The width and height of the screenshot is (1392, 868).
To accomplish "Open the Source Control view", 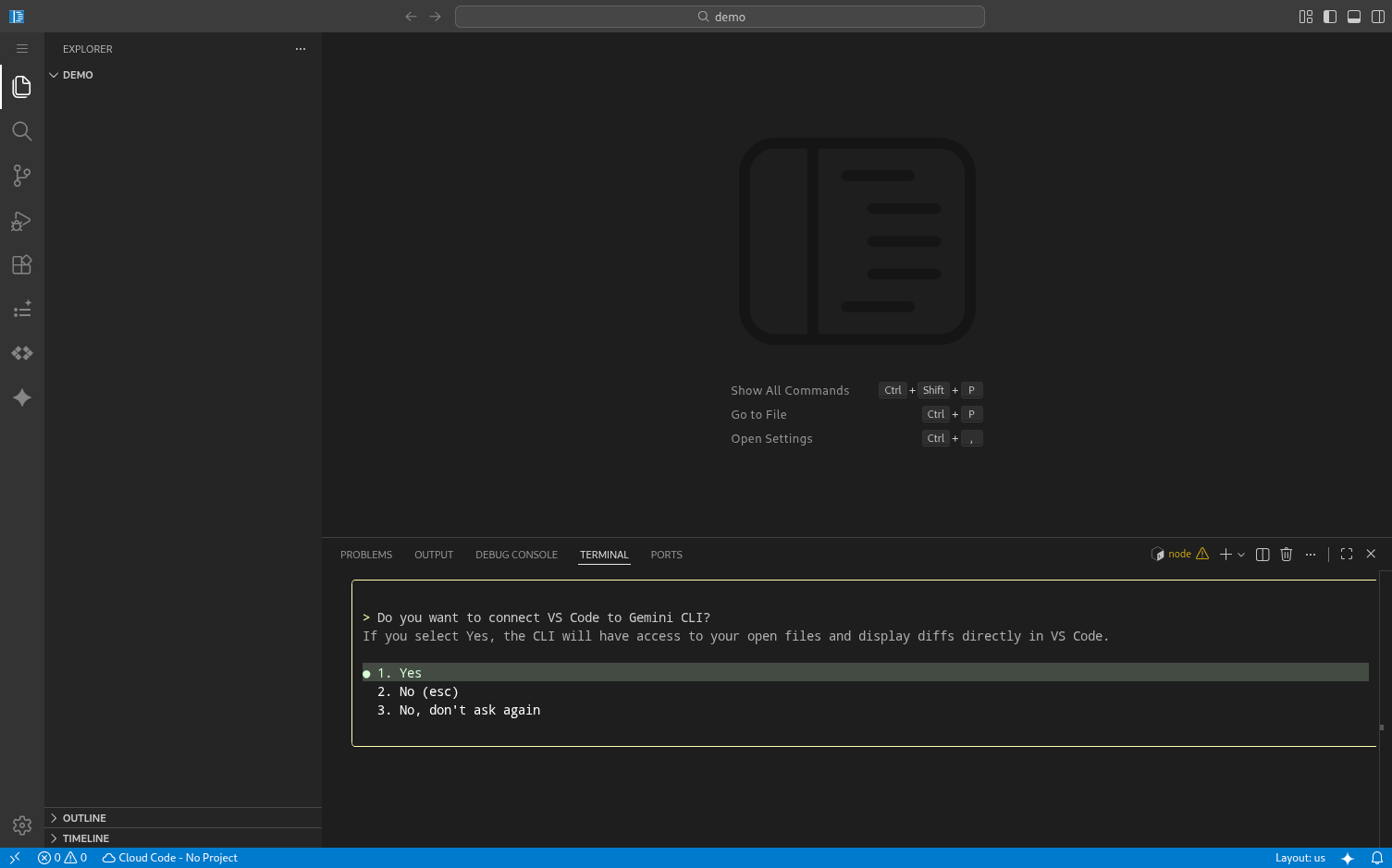I will (22, 176).
